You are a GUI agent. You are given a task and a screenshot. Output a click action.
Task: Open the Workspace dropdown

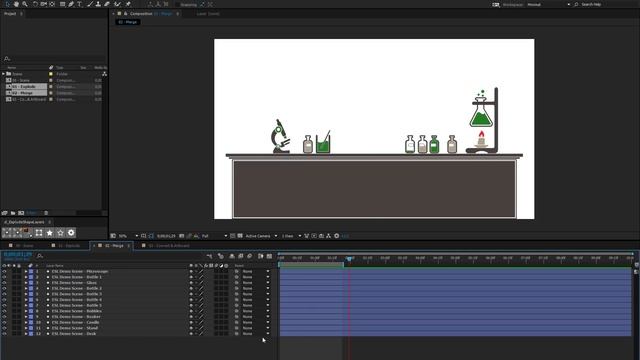click(x=549, y=4)
